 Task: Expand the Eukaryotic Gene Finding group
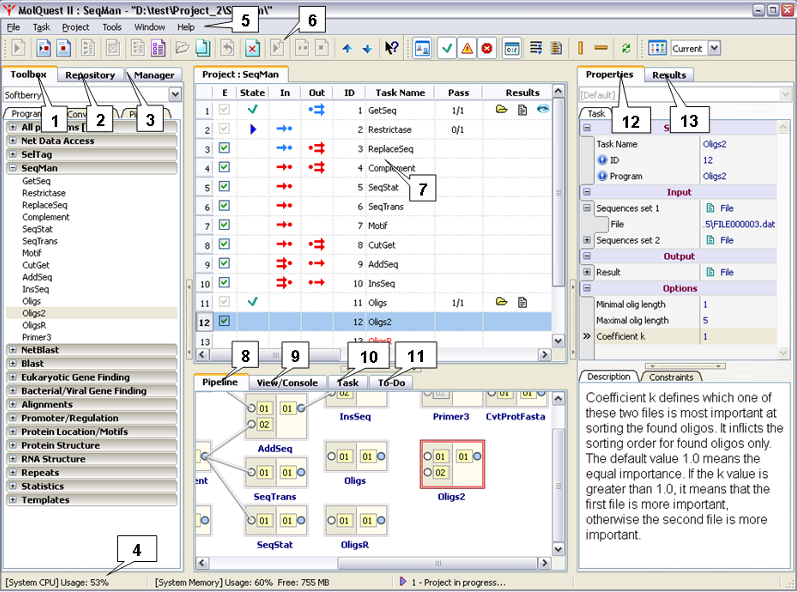click(x=13, y=377)
